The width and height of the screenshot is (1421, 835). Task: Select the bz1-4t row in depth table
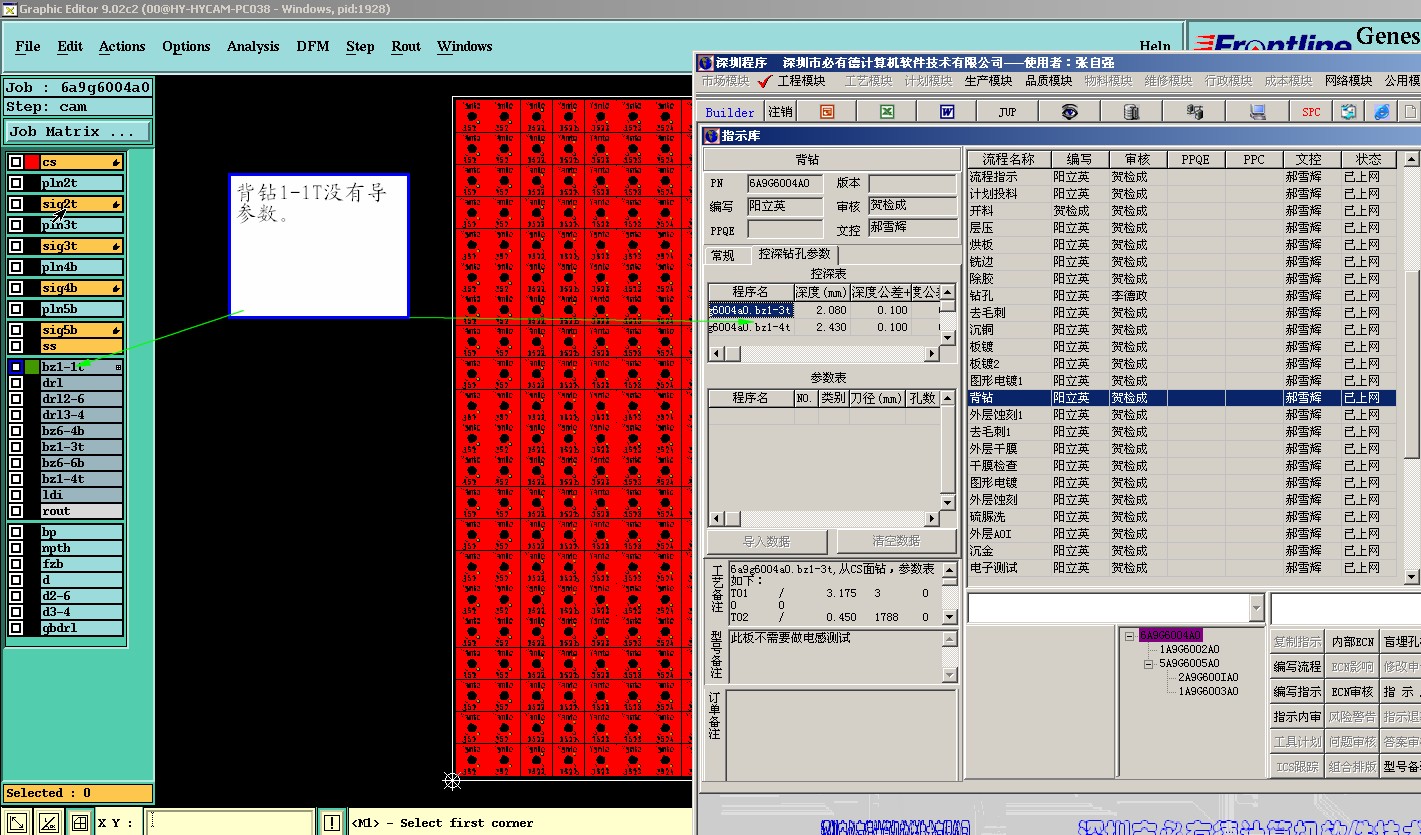coord(824,327)
